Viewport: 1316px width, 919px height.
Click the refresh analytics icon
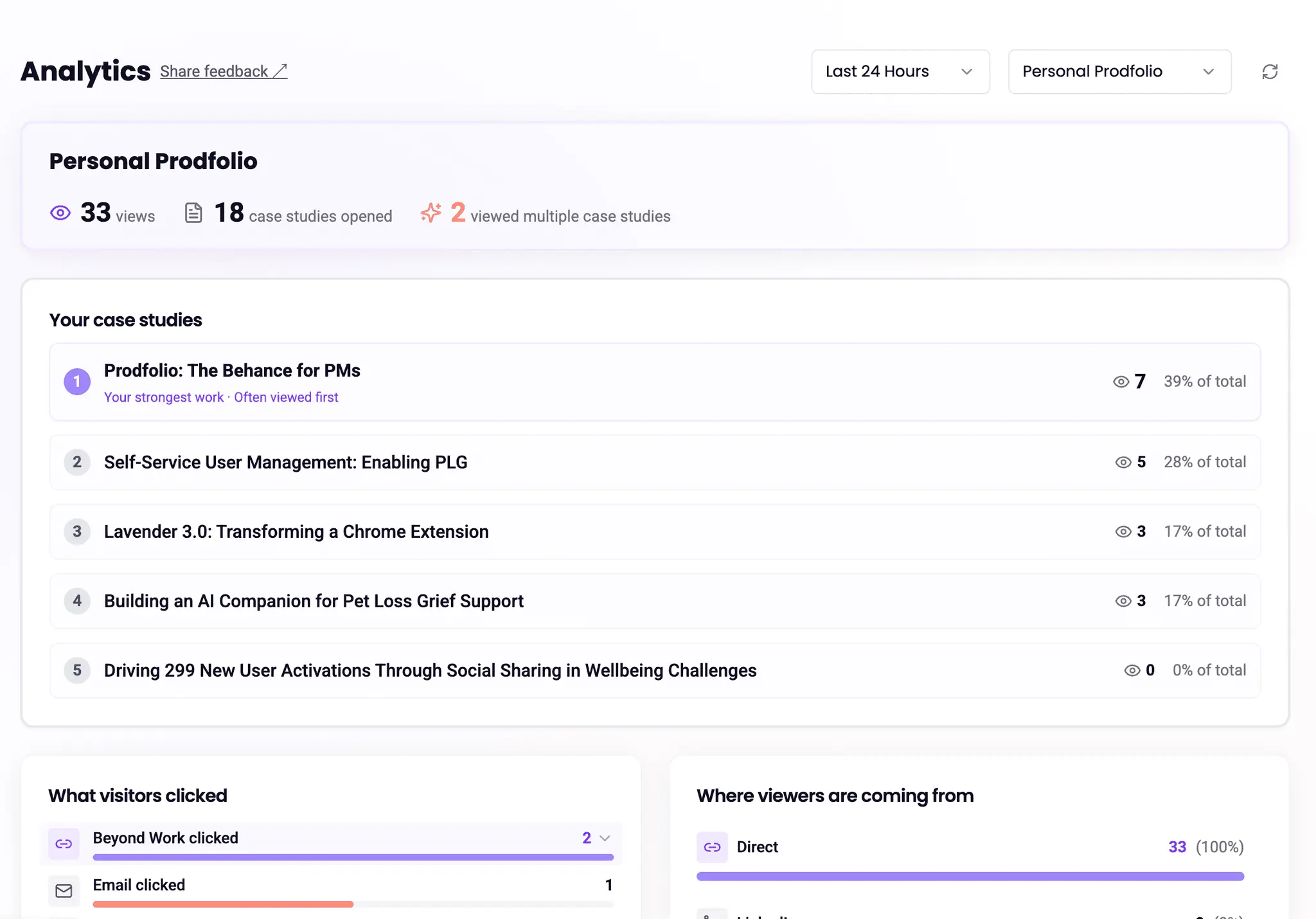1270,71
